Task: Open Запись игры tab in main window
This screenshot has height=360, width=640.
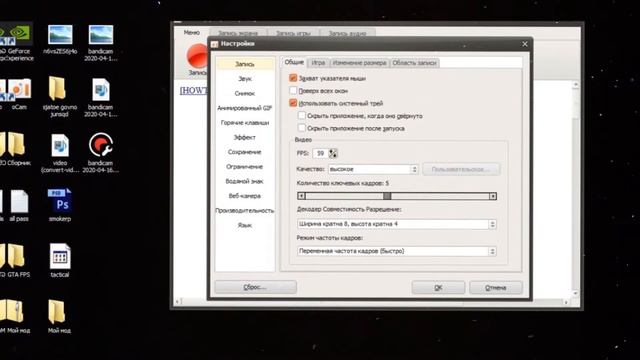Action: tap(293, 33)
